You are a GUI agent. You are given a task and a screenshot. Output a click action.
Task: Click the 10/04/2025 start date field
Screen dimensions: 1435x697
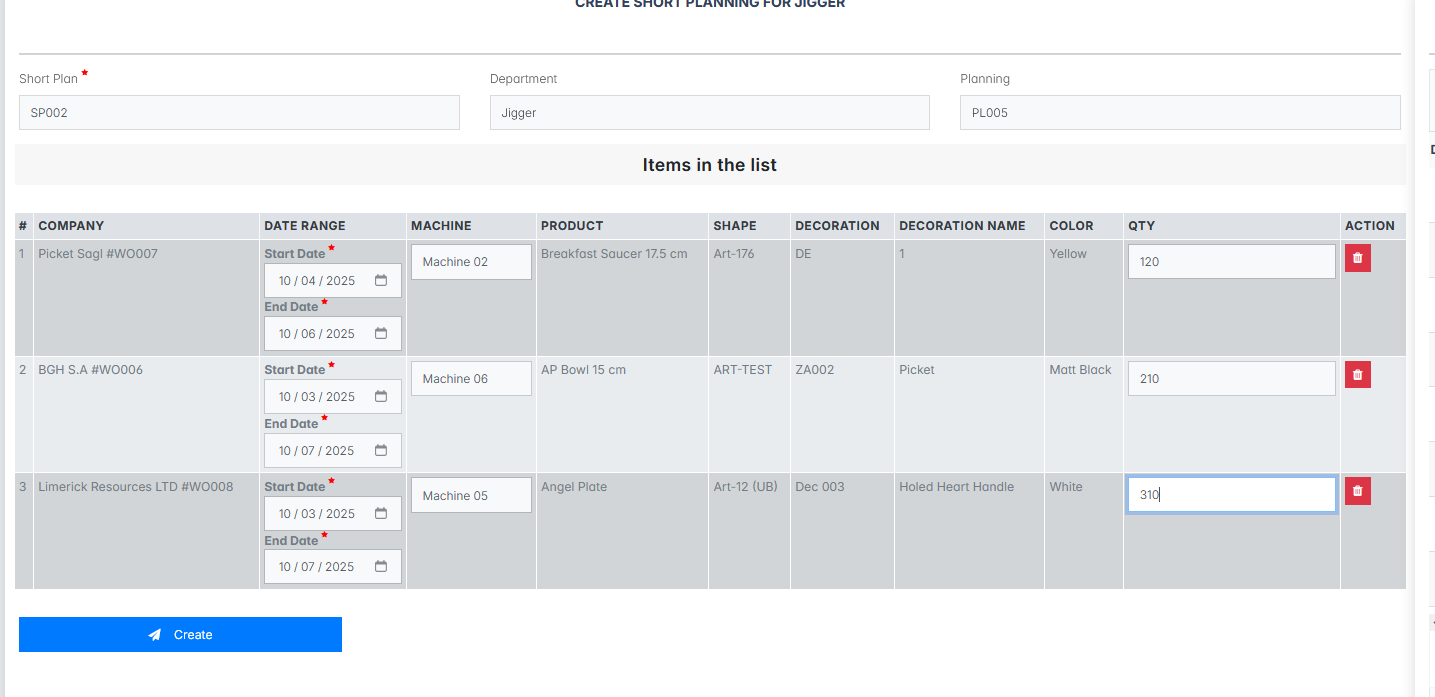click(318, 281)
